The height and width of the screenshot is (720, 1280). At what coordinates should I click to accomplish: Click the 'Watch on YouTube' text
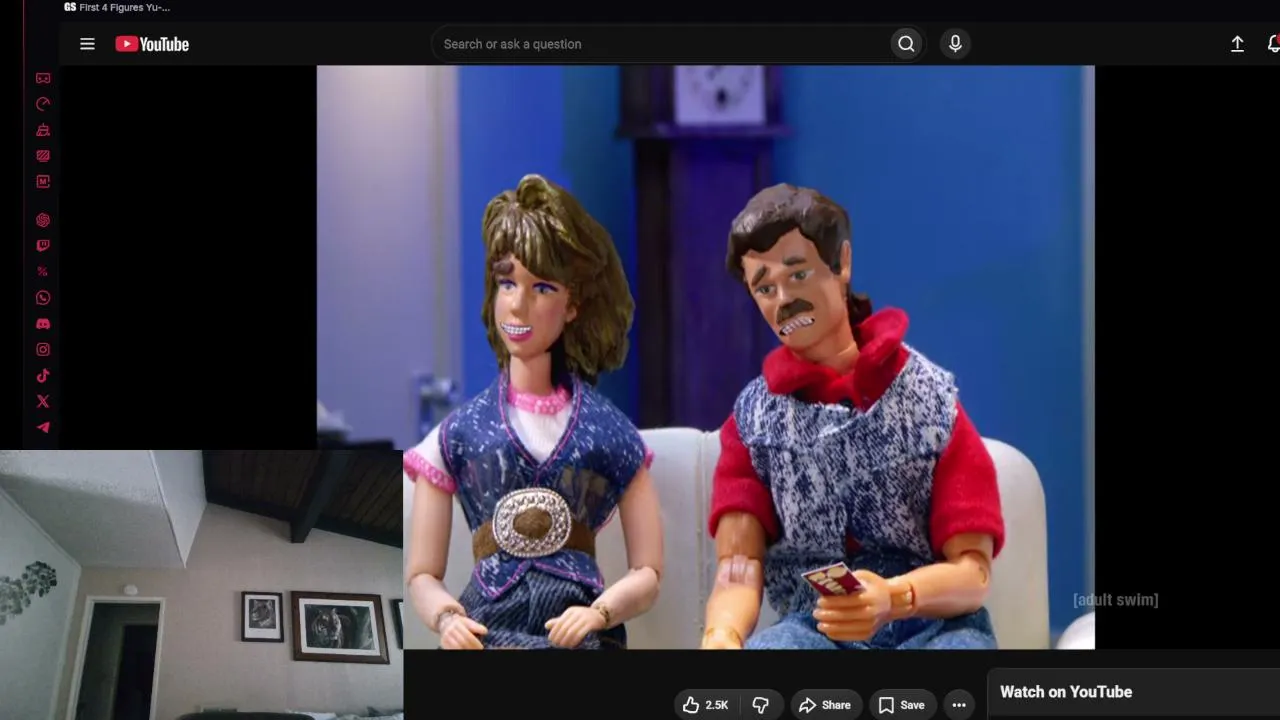(1066, 692)
